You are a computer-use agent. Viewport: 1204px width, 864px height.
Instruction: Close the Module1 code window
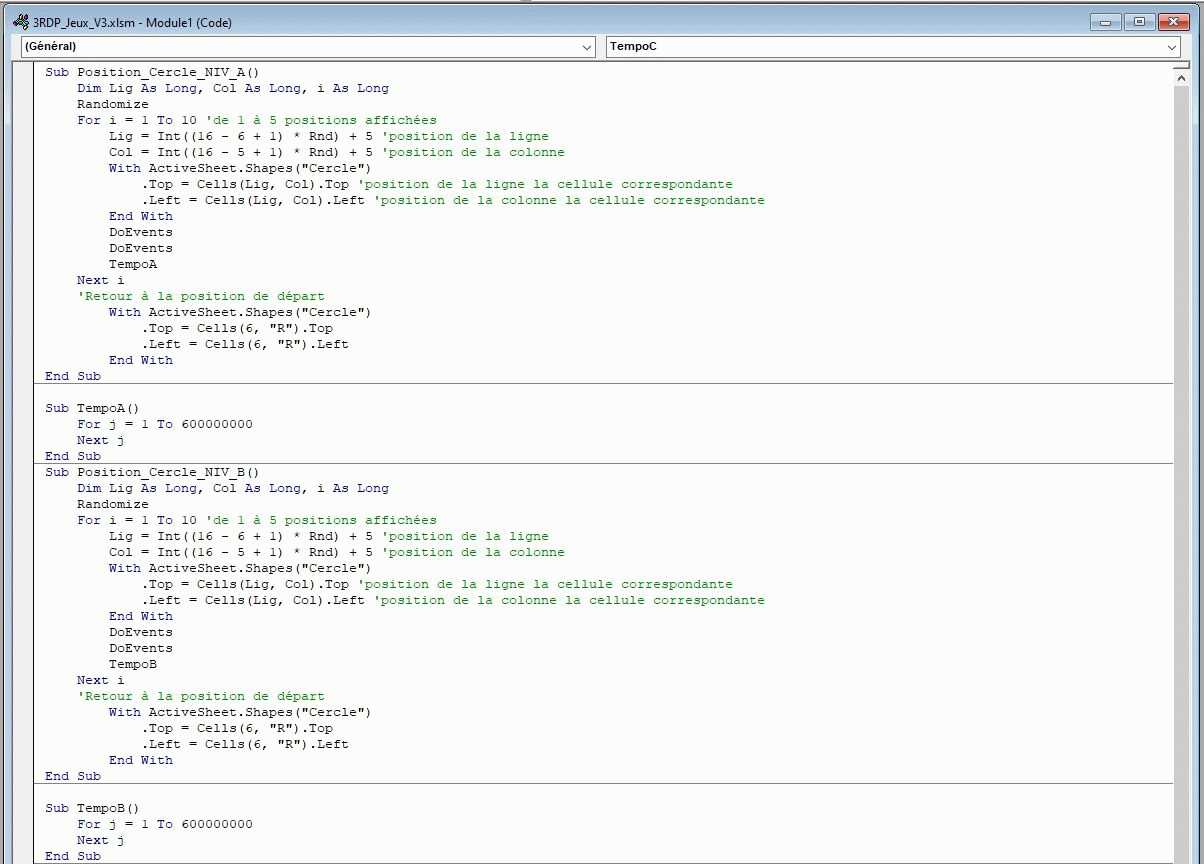pyautogui.click(x=1172, y=22)
